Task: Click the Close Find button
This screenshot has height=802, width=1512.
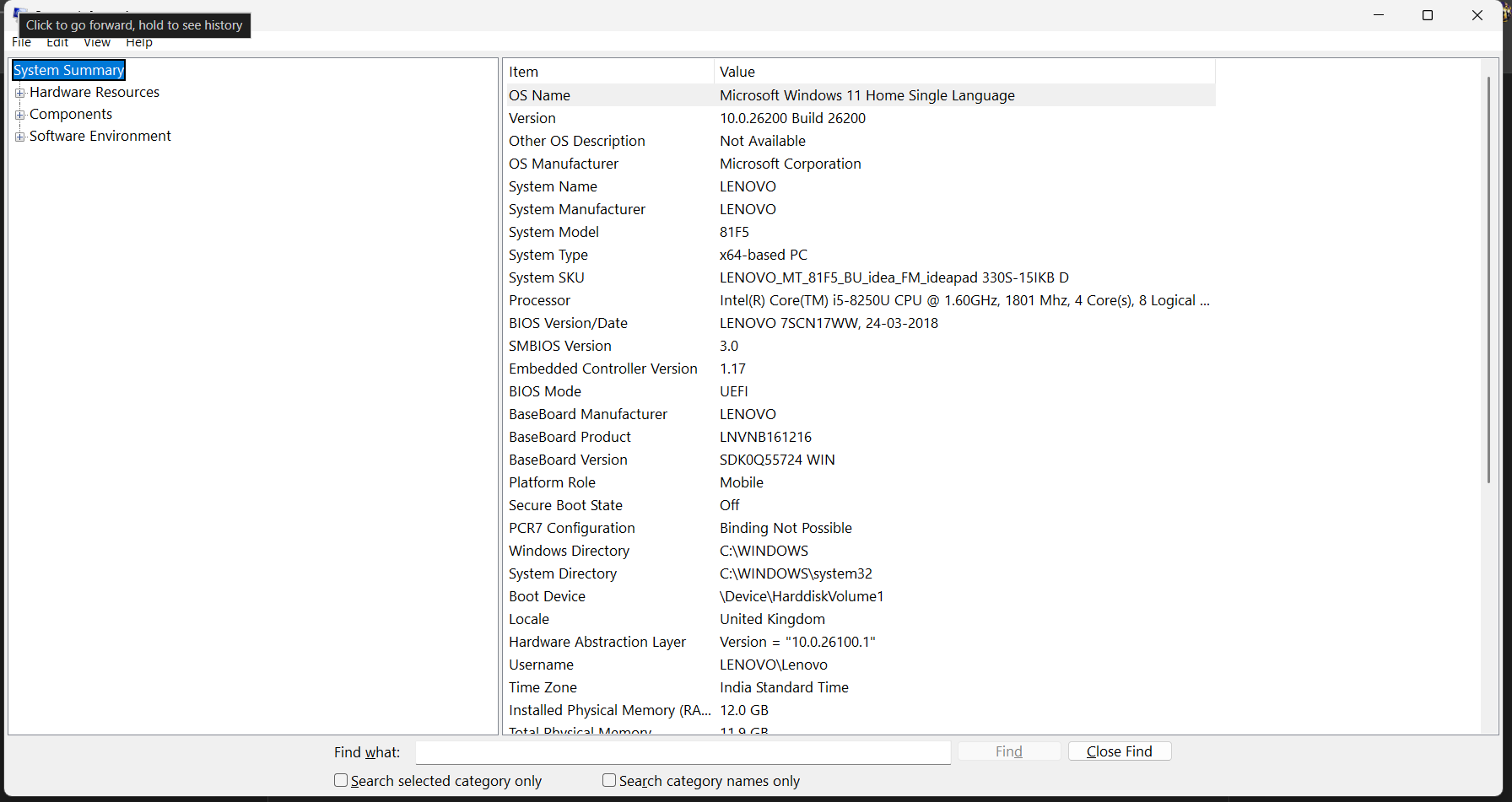Action: (x=1120, y=751)
